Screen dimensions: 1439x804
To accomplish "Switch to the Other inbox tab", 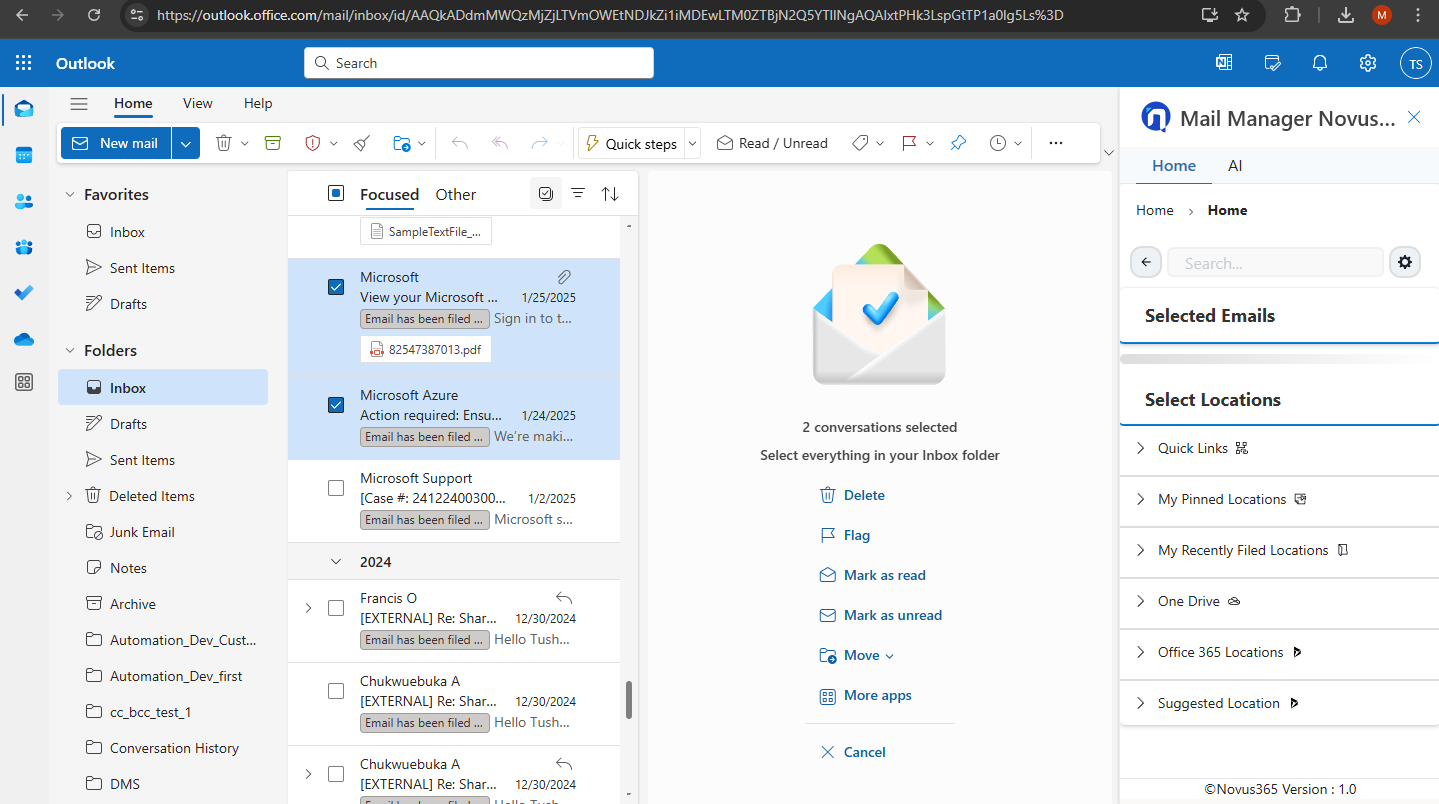I will click(x=456, y=195).
